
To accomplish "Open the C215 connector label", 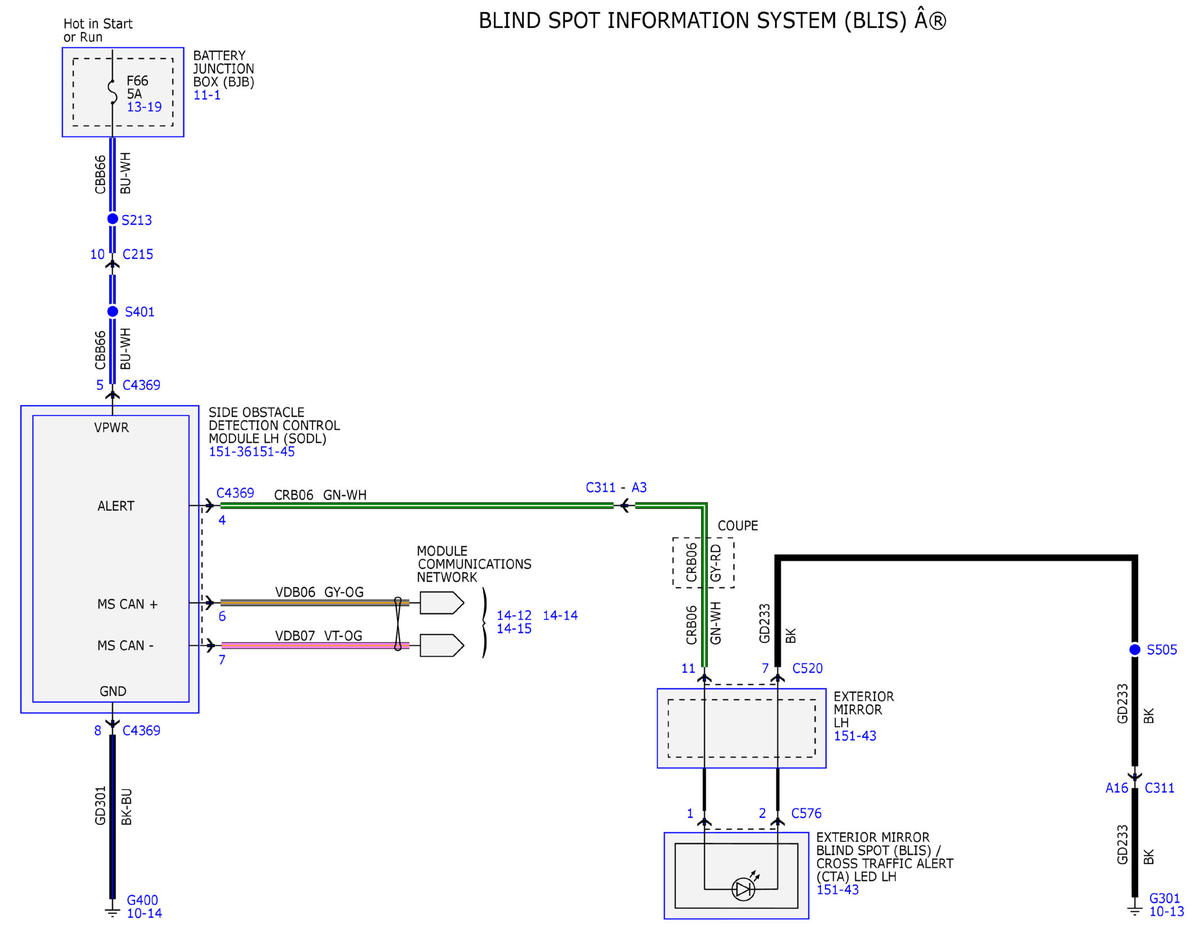I will [x=138, y=255].
